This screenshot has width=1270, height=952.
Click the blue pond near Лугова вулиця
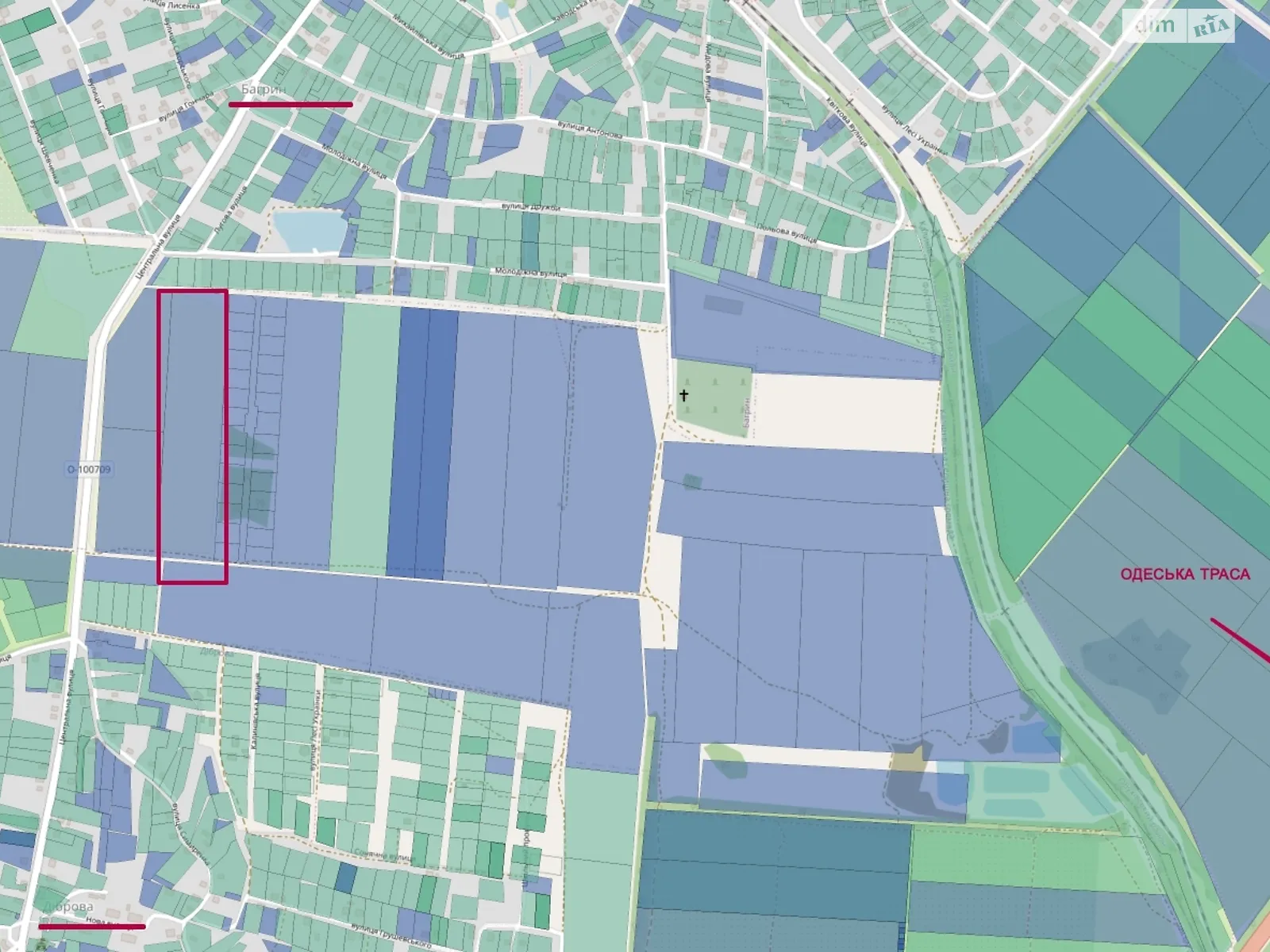point(310,230)
